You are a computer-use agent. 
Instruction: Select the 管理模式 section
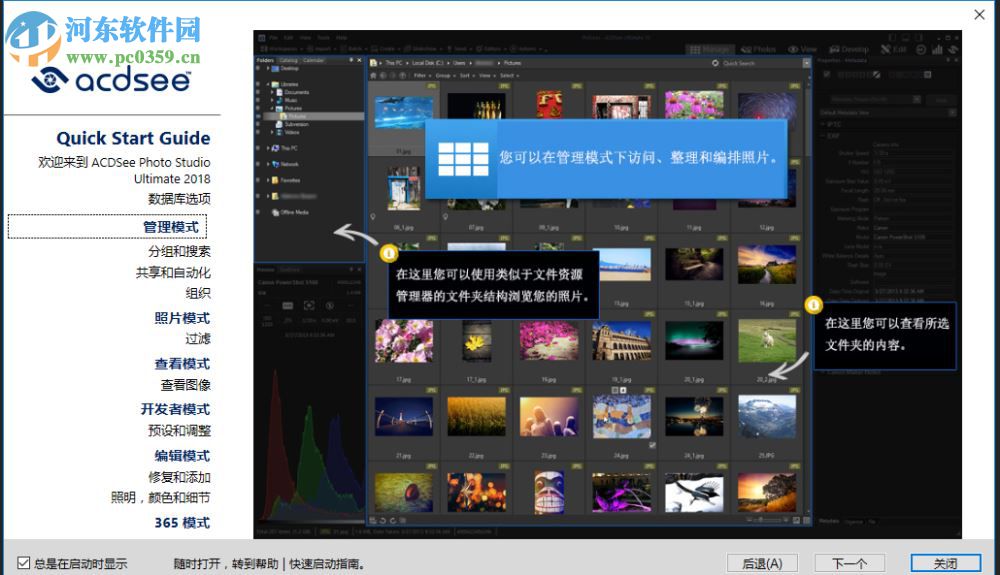[x=107, y=227]
